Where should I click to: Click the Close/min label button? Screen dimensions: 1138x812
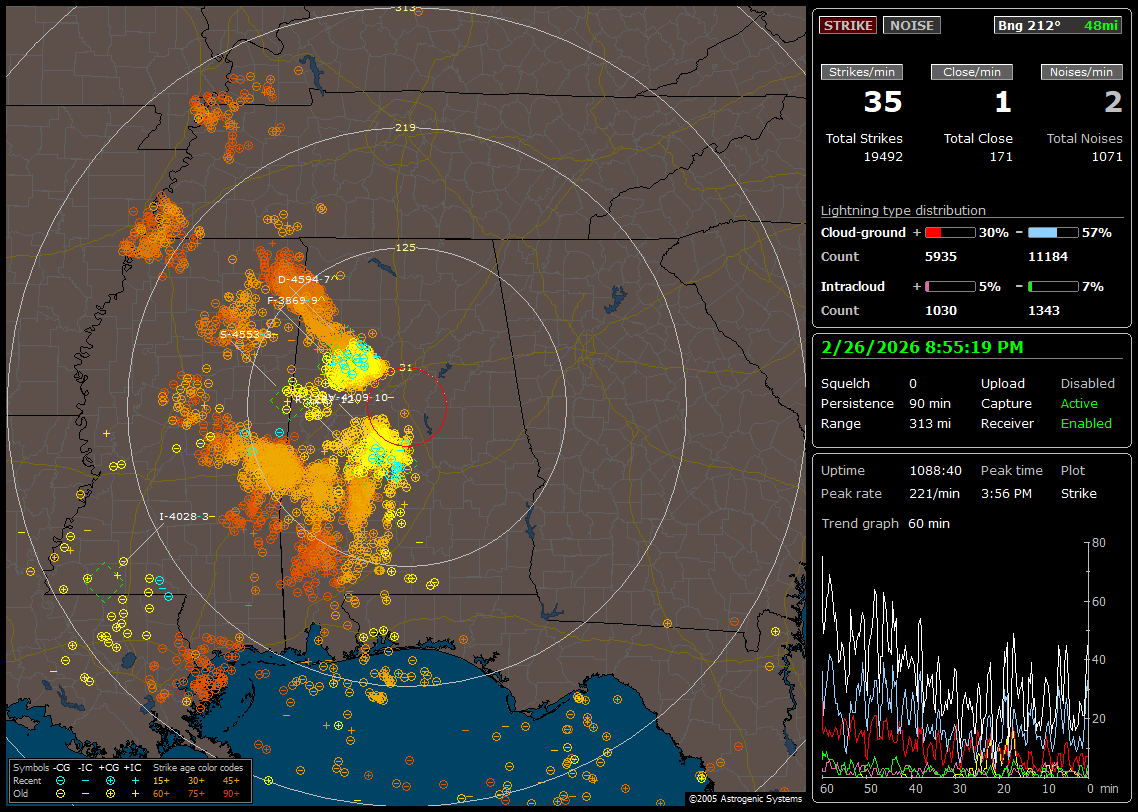click(x=972, y=72)
